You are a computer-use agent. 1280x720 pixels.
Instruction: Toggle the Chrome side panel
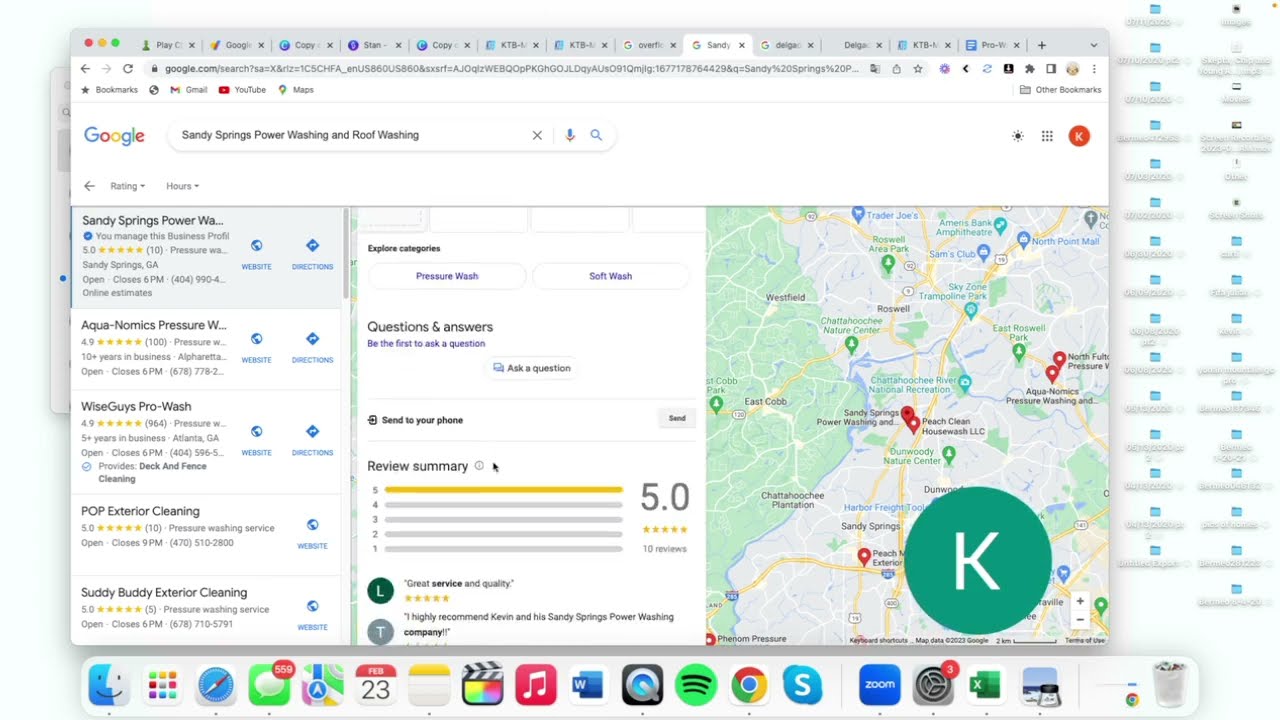pyautogui.click(x=1051, y=69)
